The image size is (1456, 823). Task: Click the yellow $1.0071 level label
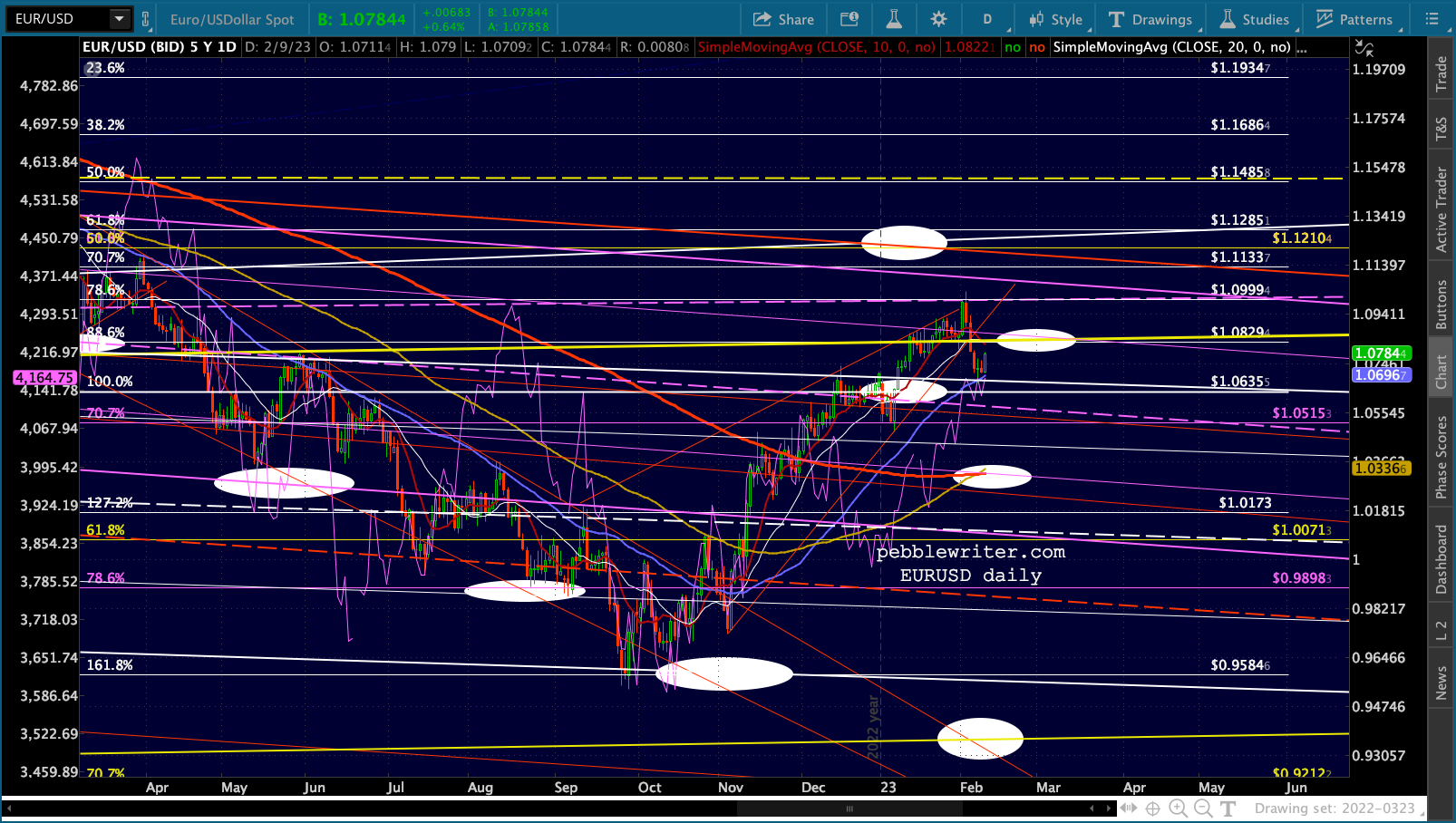[1302, 530]
